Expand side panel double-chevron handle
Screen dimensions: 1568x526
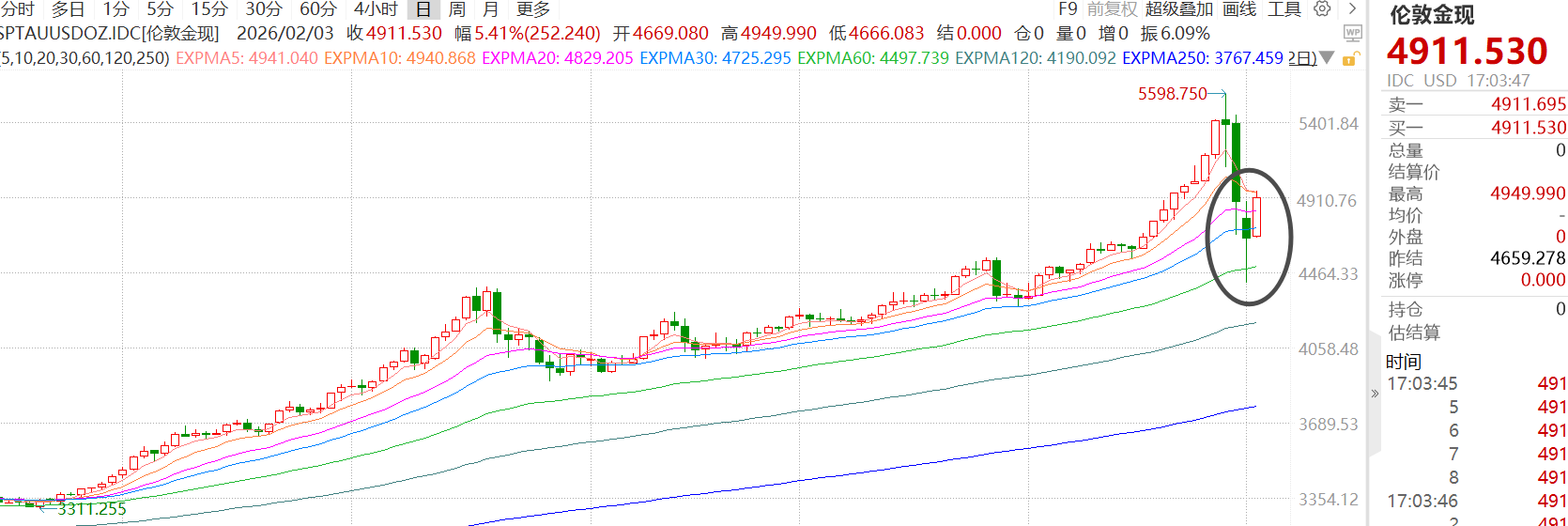[1375, 394]
